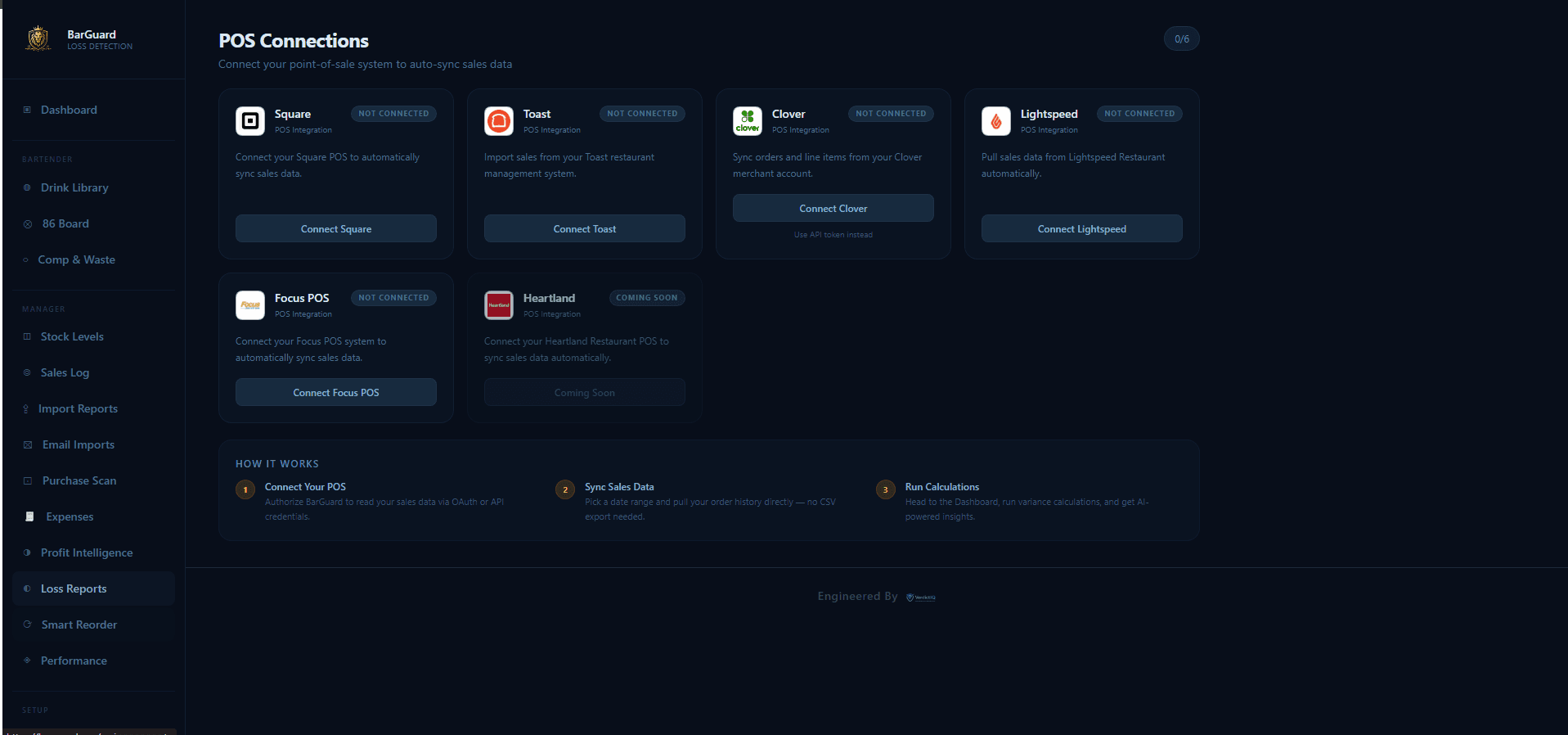Click the Import Reports sidebar icon

[x=25, y=408]
